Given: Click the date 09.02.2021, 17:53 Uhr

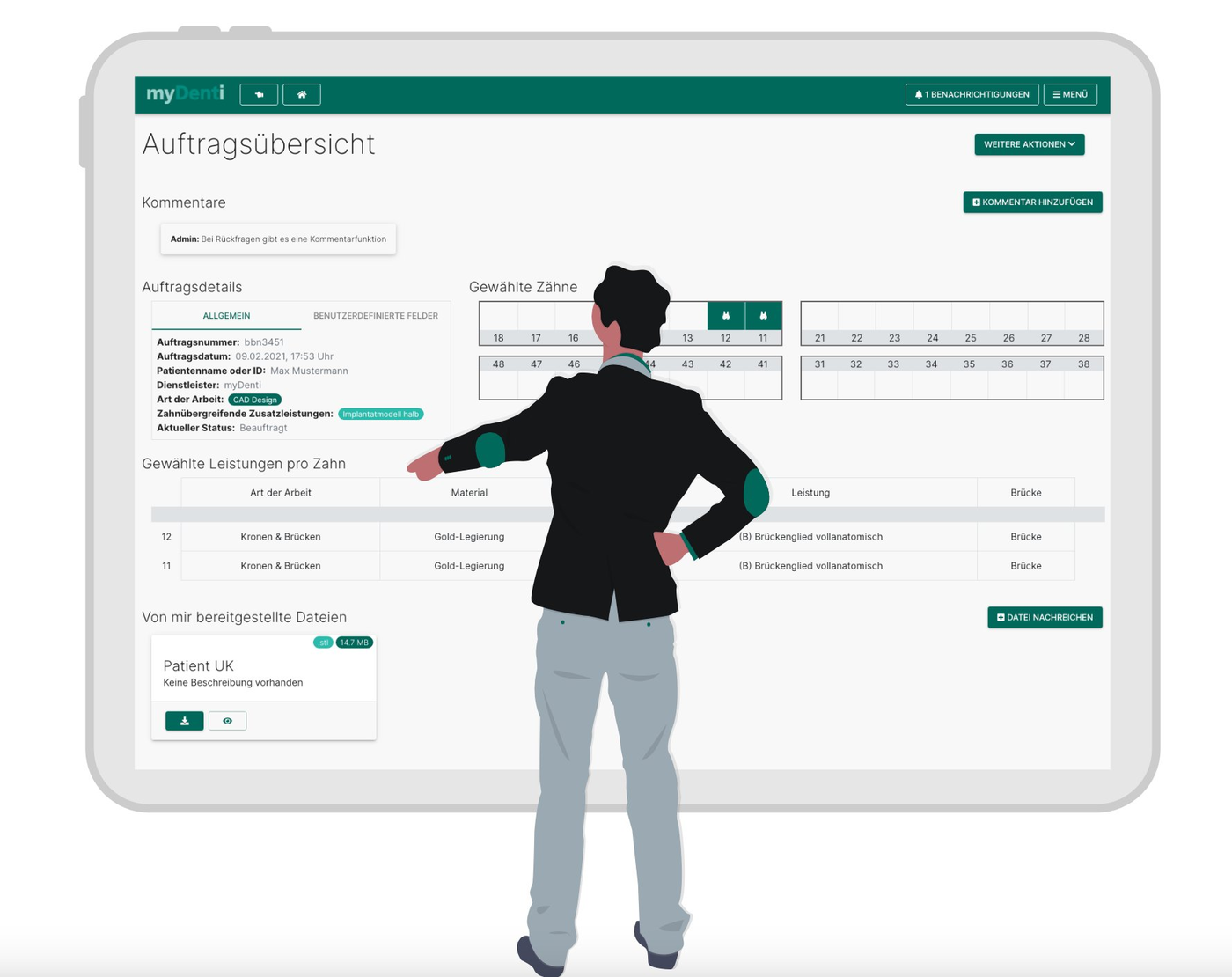Looking at the screenshot, I should (284, 356).
